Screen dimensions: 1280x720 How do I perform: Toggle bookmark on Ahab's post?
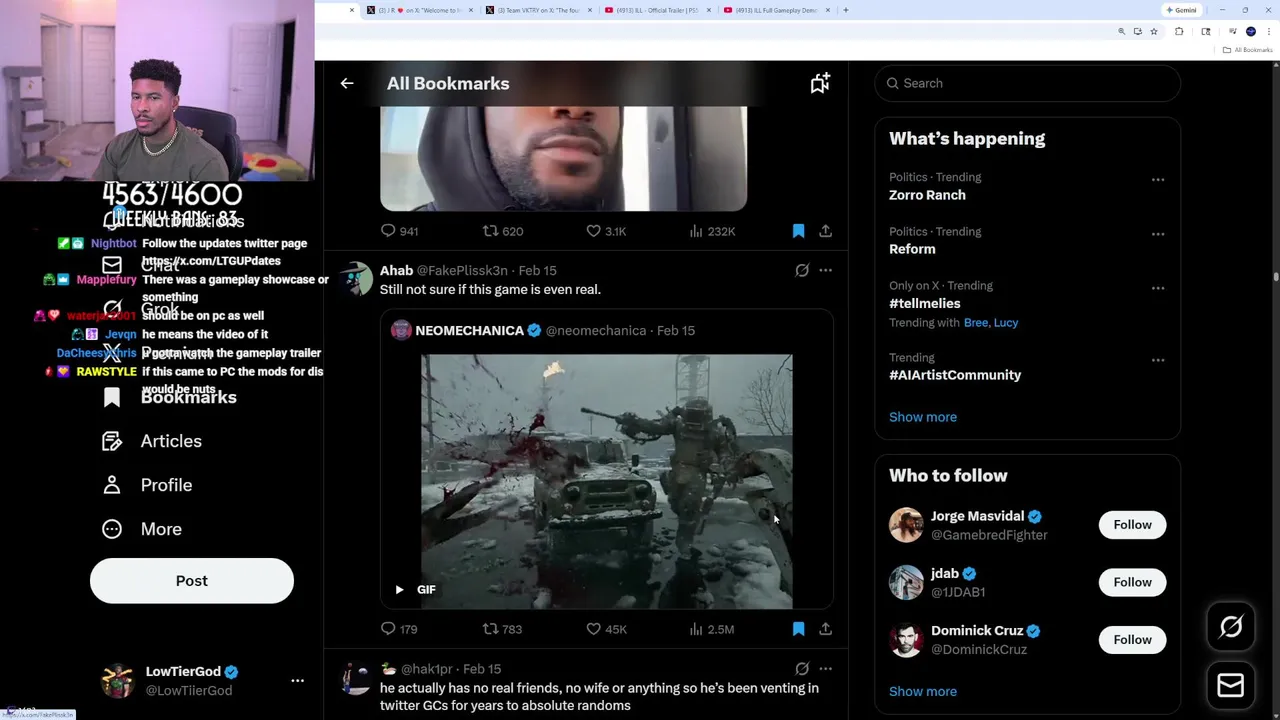[x=798, y=629]
